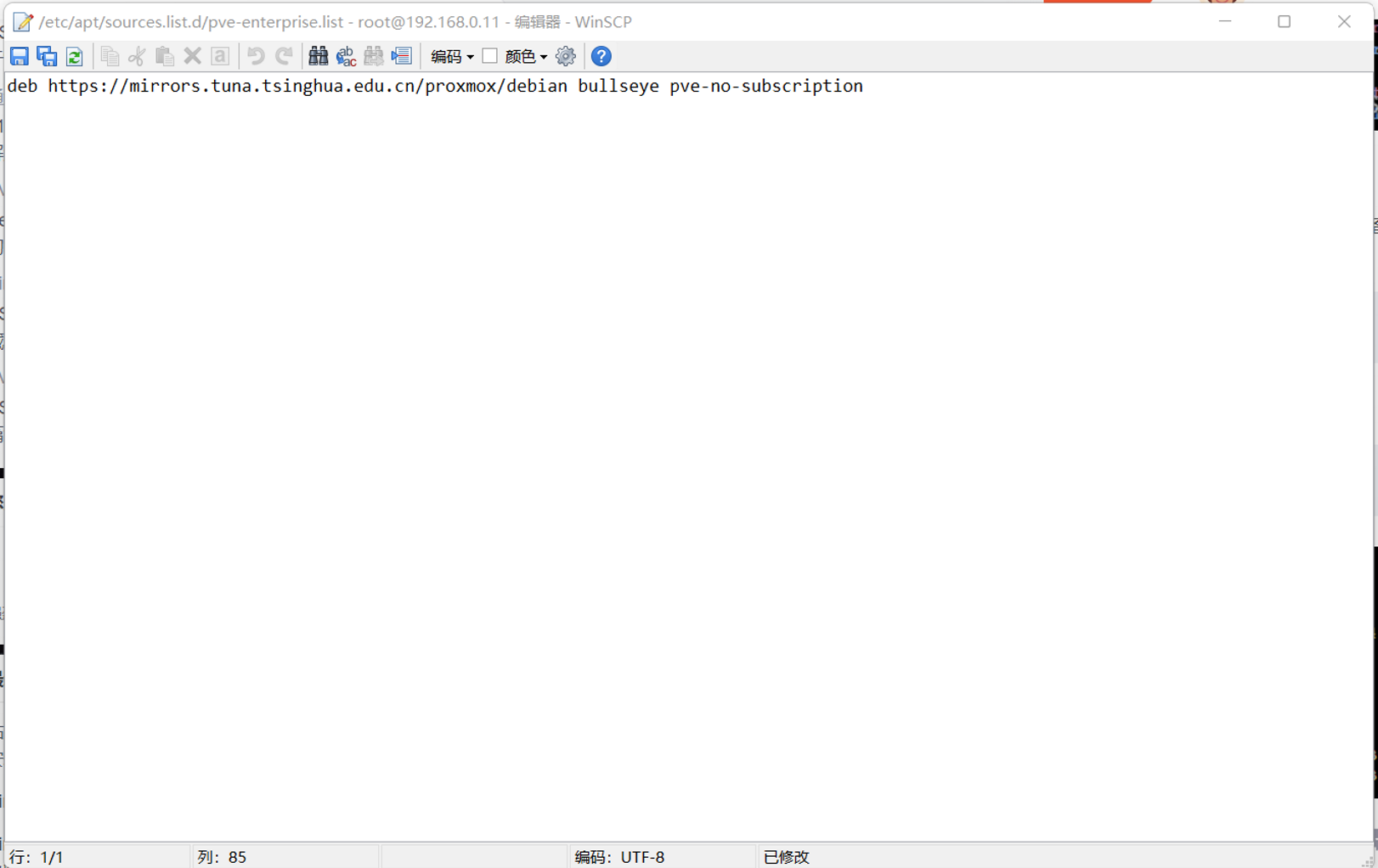Reload the file with the green refresh icon
The width and height of the screenshot is (1378, 868).
[x=75, y=56]
